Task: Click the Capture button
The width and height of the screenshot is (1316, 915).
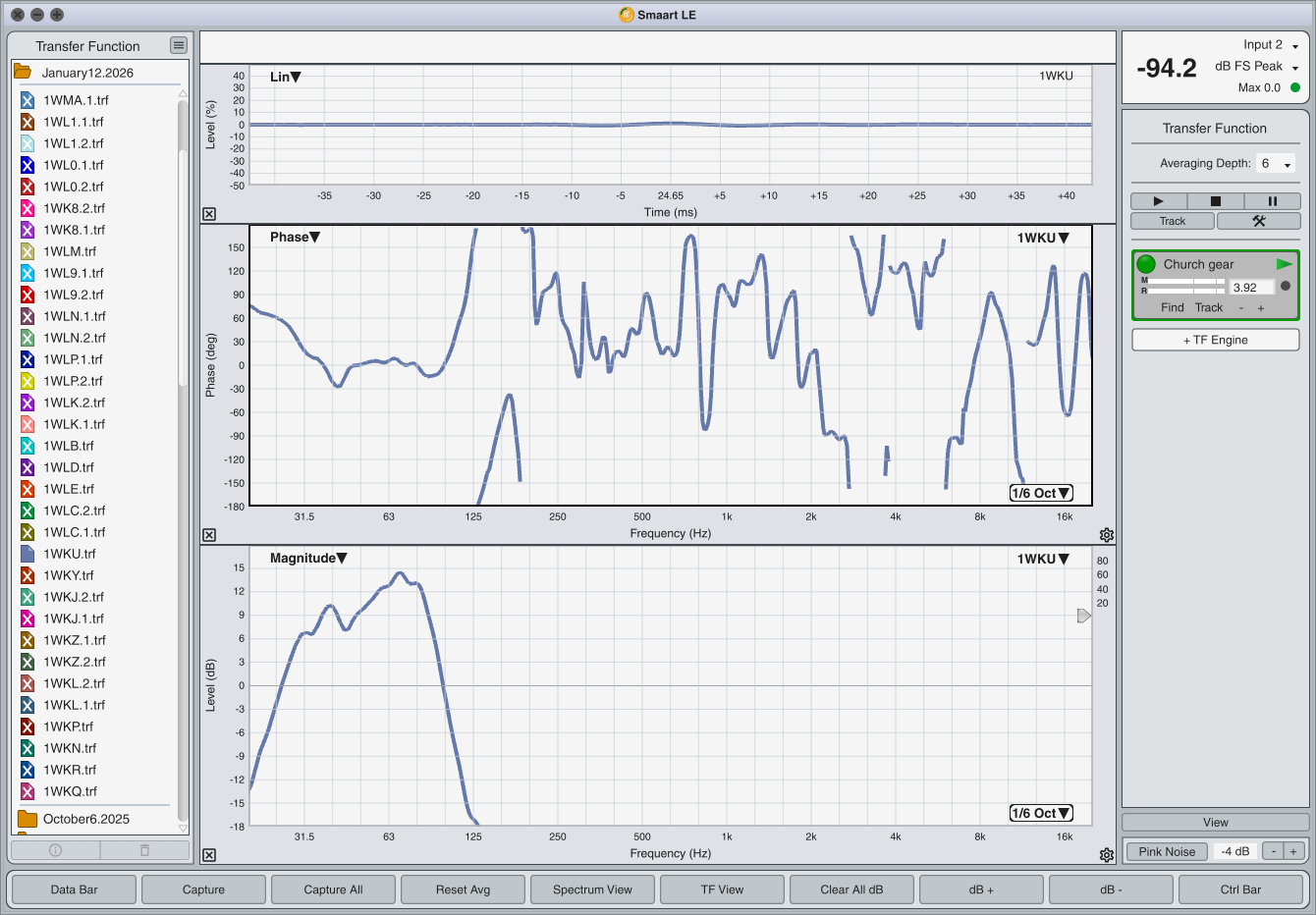Action: pos(204,889)
